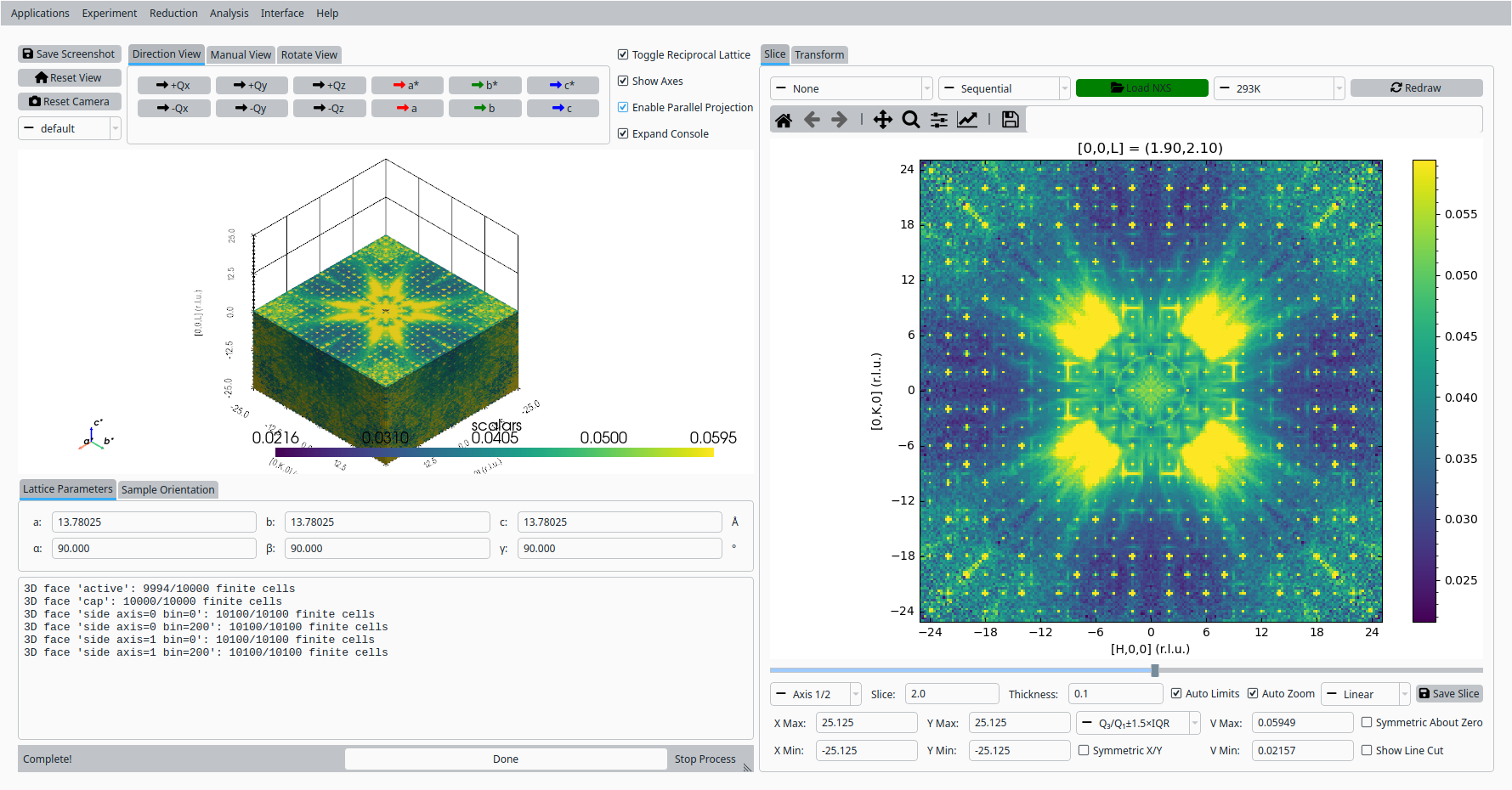Select the Lattice Parameters tab
Screen dimensions: 1512x790
point(67,488)
